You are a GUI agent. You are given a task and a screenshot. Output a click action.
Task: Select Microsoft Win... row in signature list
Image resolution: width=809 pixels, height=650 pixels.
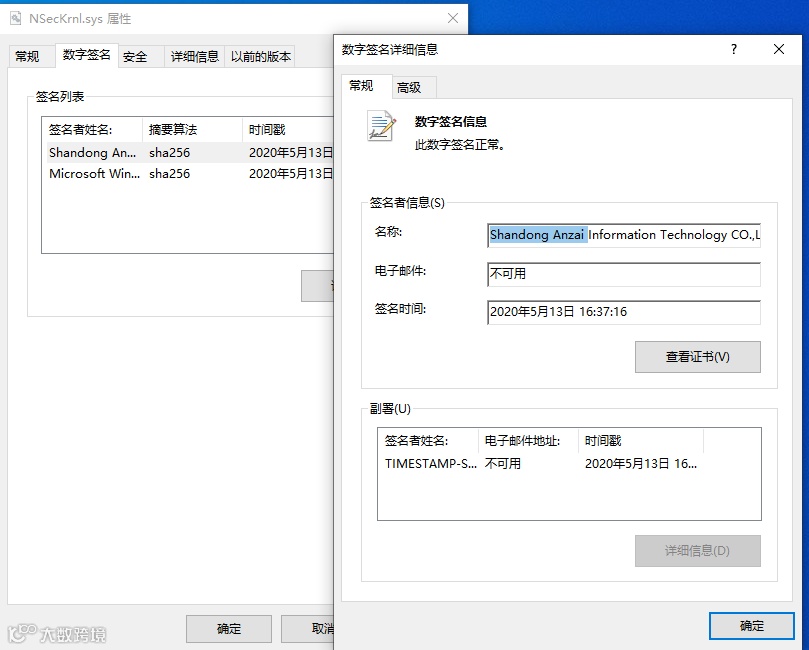pyautogui.click(x=190, y=174)
